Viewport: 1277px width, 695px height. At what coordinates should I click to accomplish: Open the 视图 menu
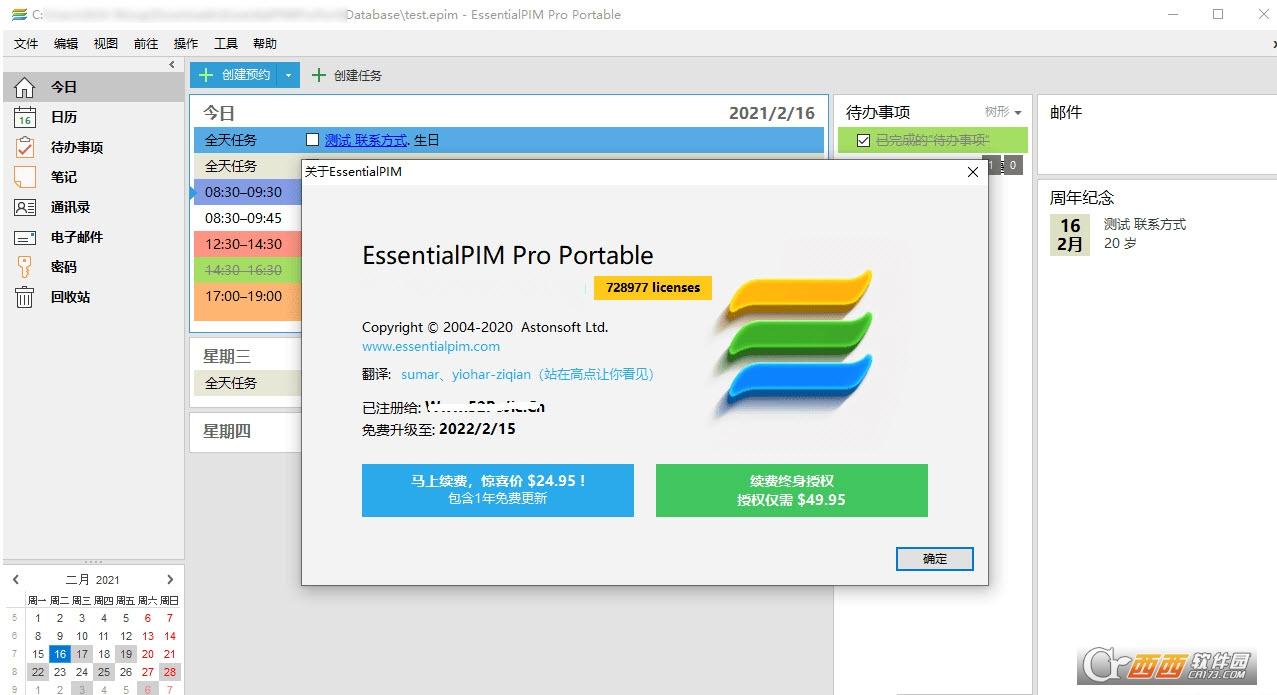pyautogui.click(x=106, y=44)
